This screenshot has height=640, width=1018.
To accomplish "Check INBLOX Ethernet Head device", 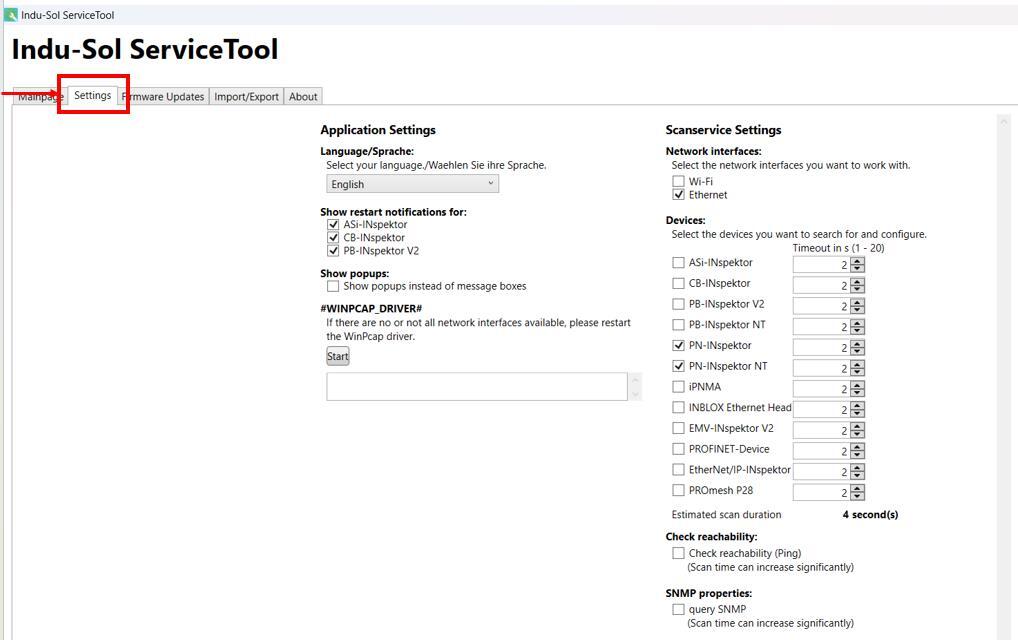I will click(x=678, y=408).
